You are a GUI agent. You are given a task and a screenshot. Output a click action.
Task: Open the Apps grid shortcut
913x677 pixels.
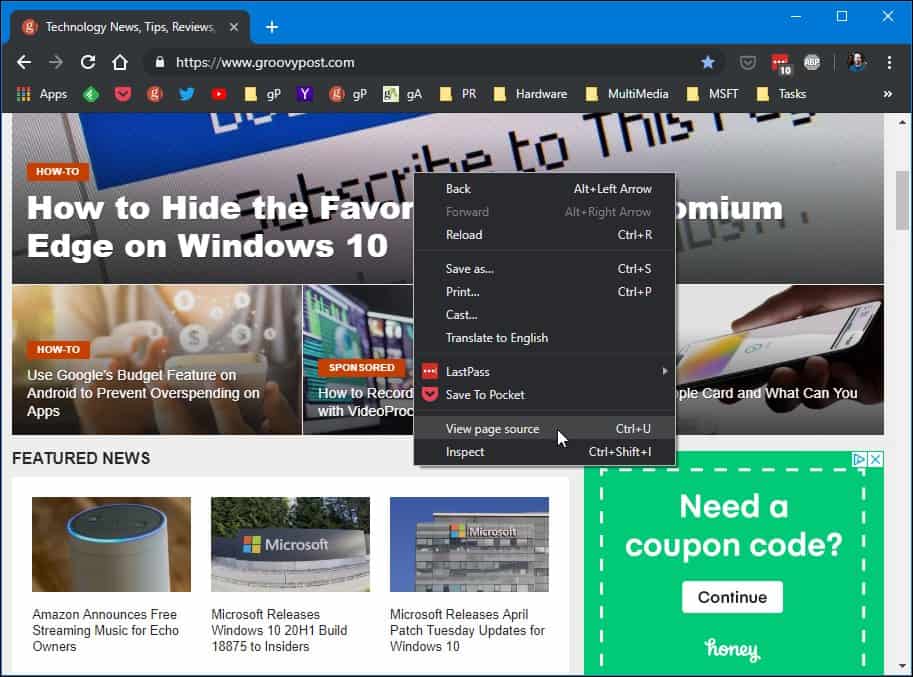click(42, 94)
